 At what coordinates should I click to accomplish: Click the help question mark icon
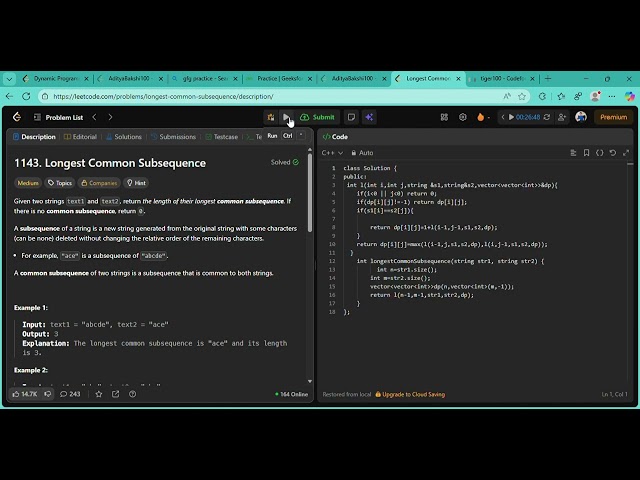[x=132, y=394]
